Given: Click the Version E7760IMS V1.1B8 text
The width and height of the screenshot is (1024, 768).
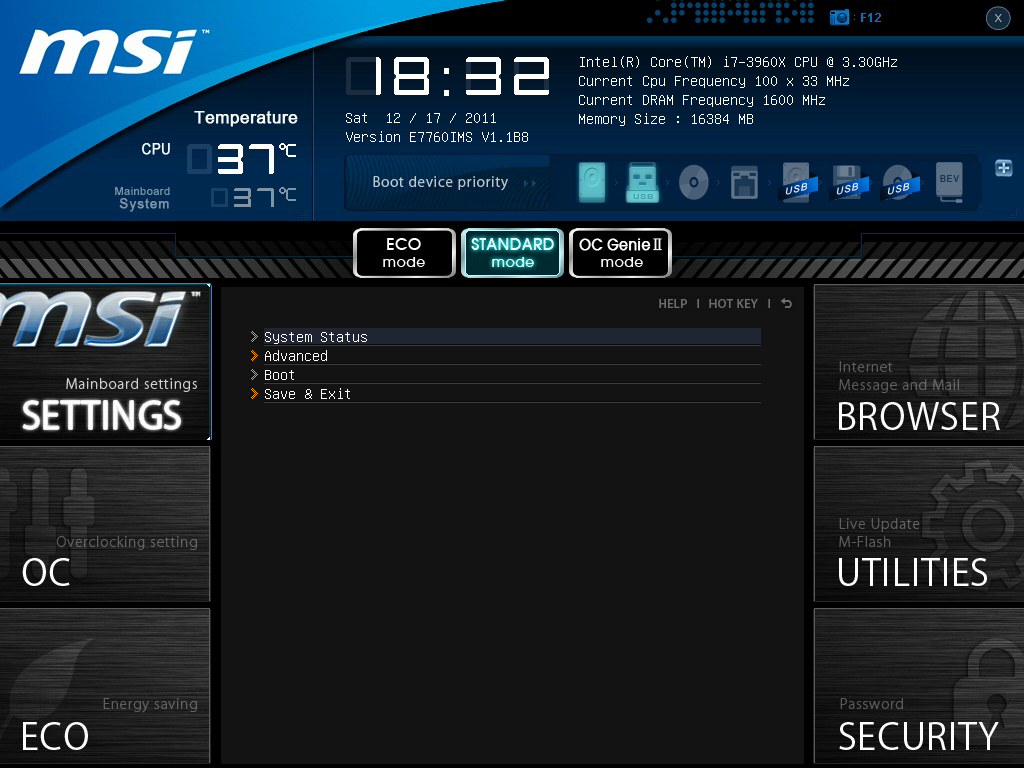Looking at the screenshot, I should pos(437,137).
